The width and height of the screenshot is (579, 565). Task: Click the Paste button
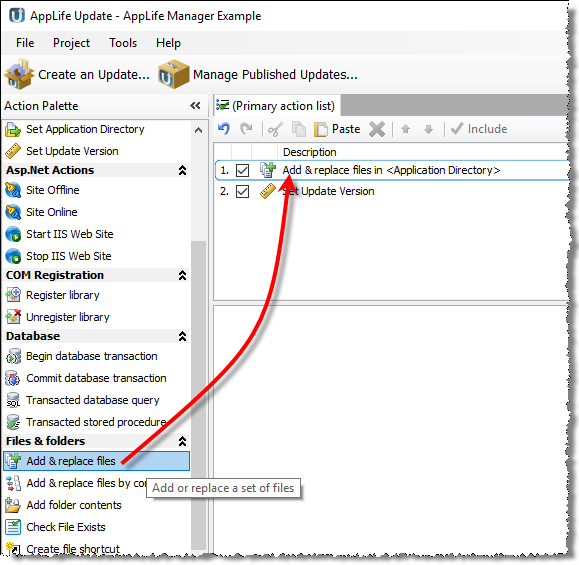337,129
